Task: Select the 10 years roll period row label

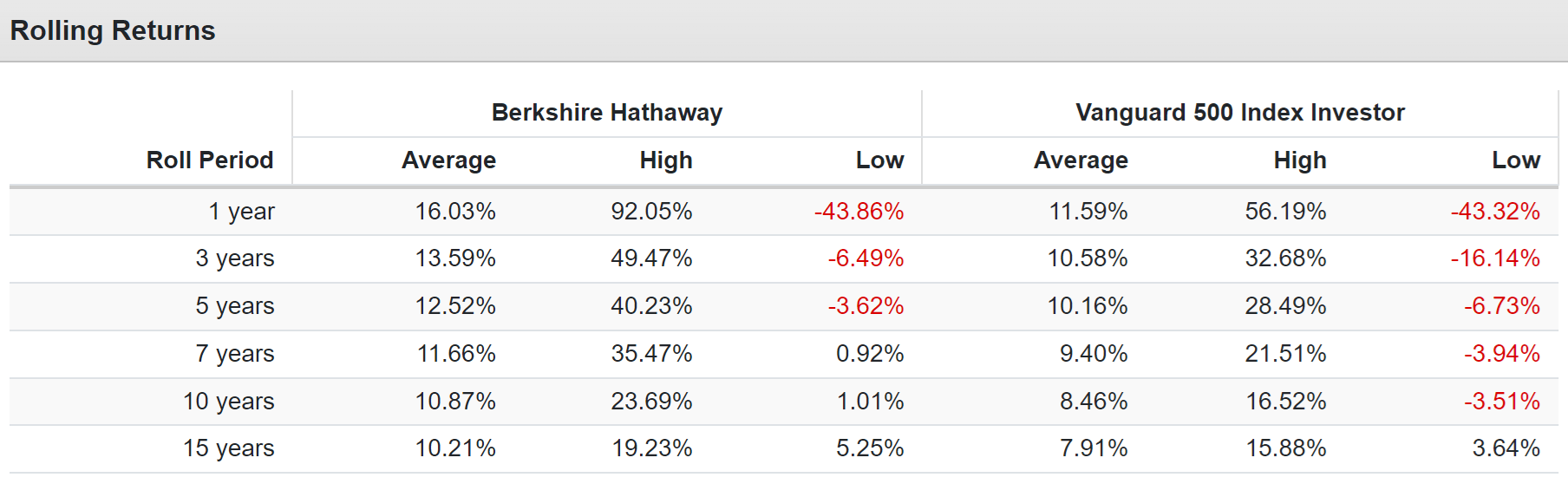Action: pos(228,402)
